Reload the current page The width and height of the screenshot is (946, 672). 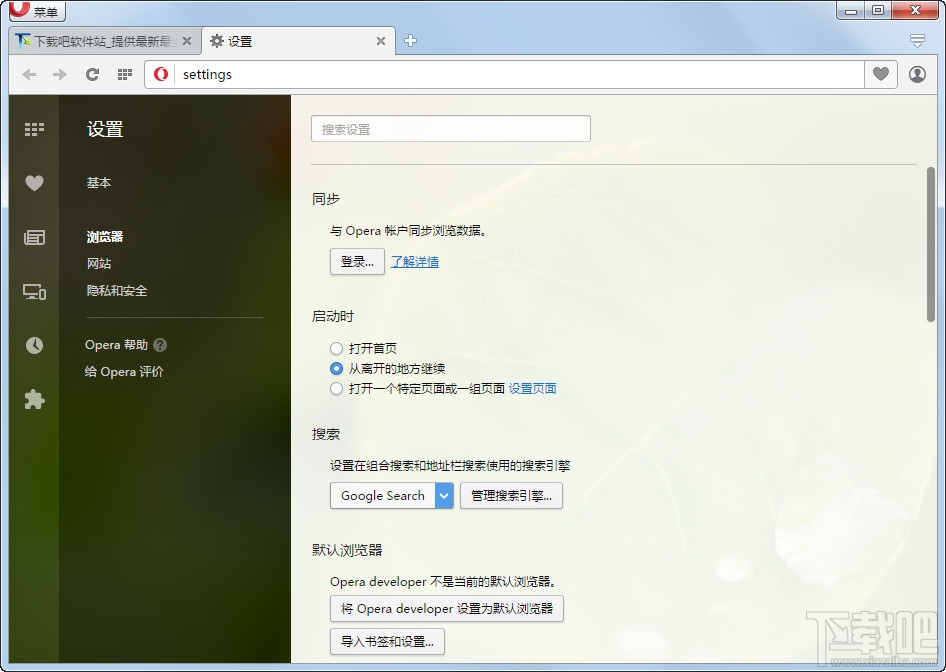(x=92, y=74)
